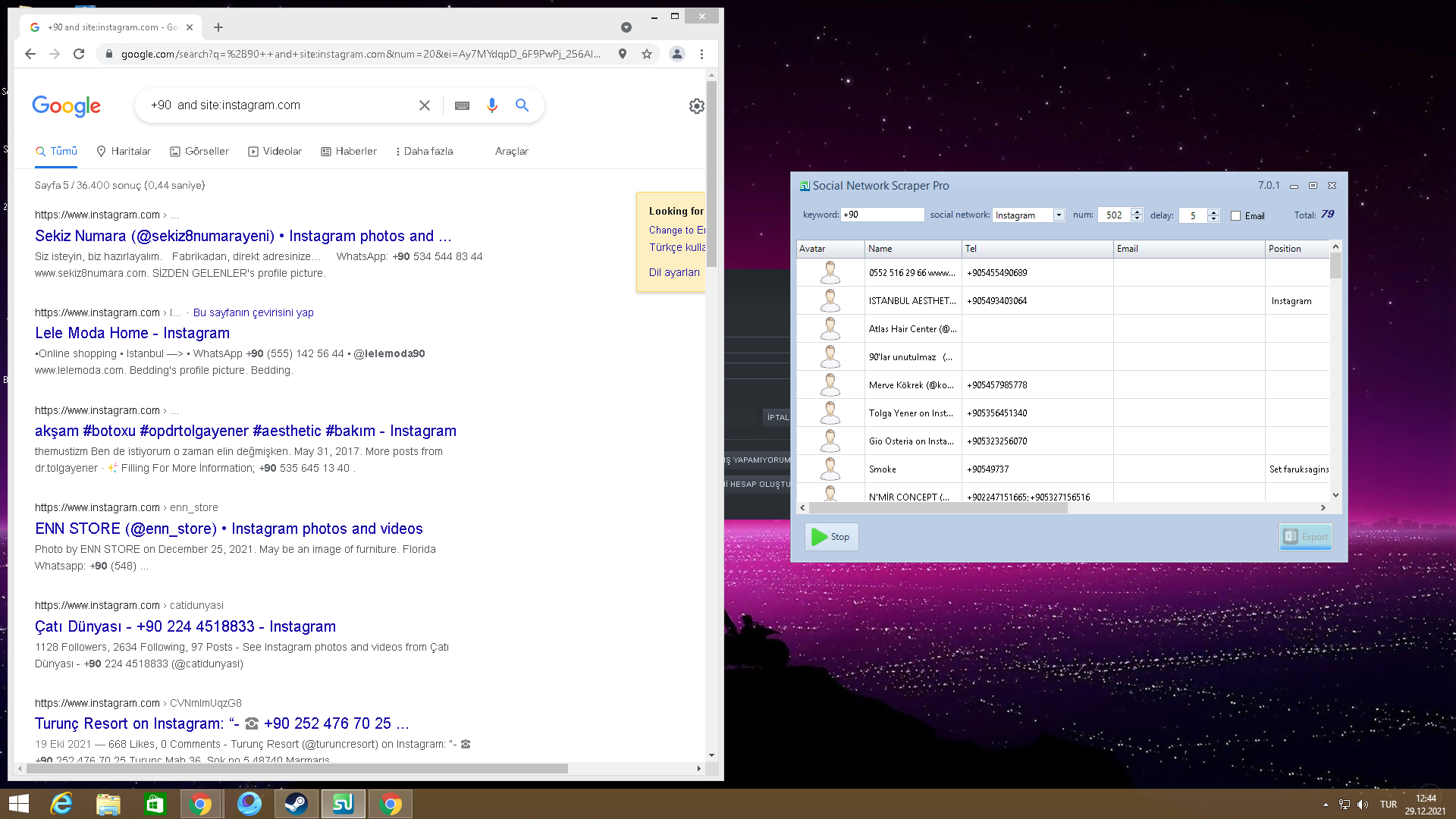Open Daha fazla search menu

(424, 152)
